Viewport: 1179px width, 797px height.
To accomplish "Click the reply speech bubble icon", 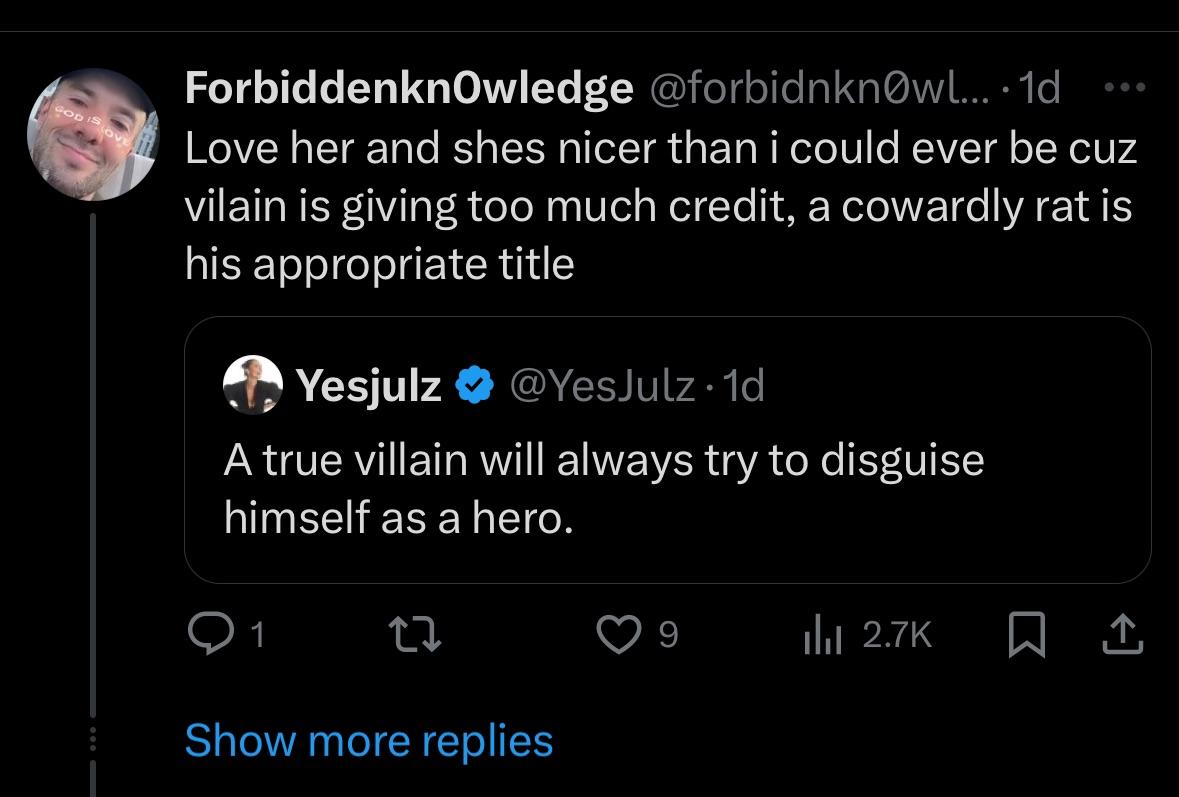I will [209, 636].
